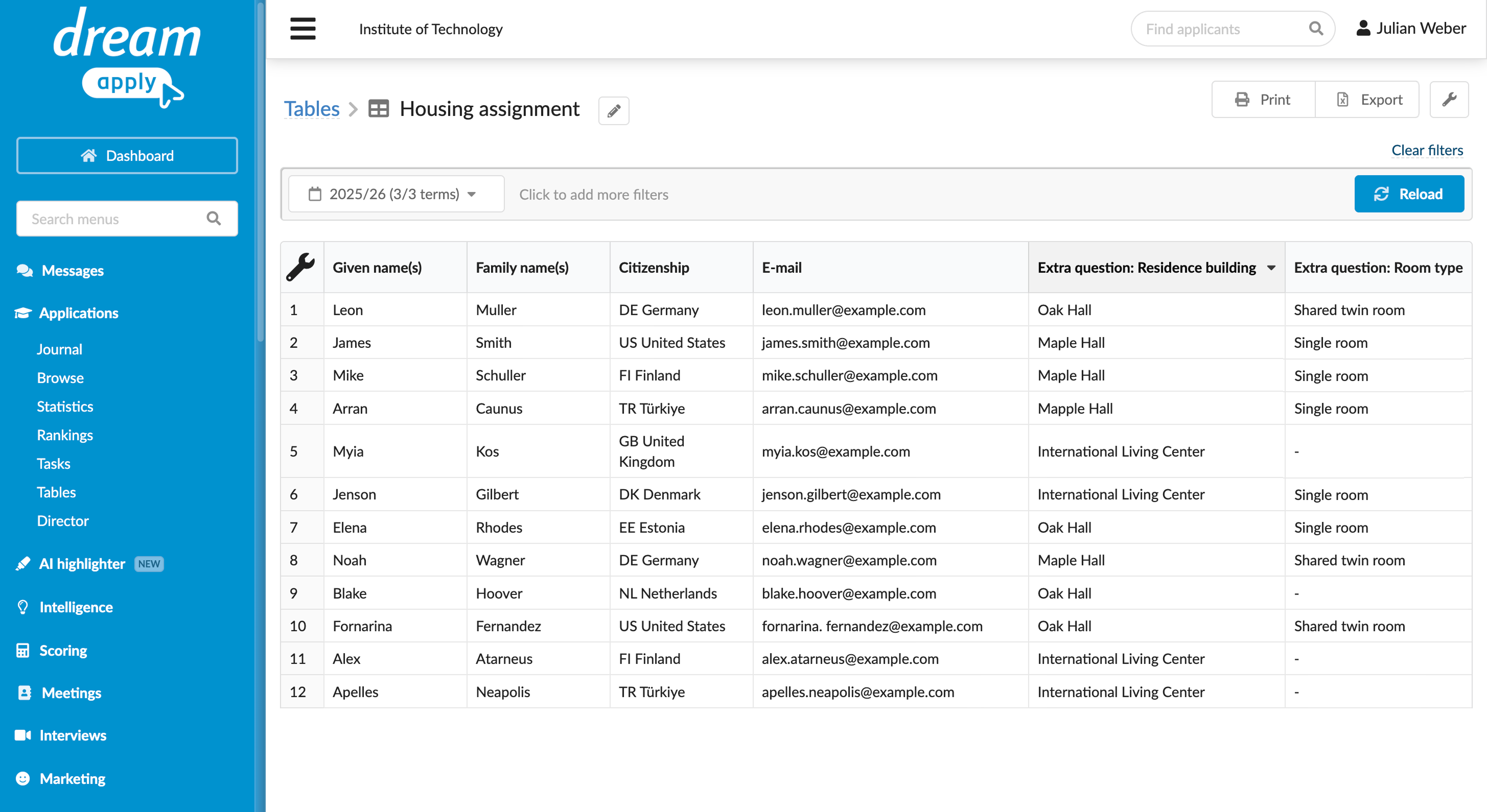
Task: Click the DK Denmark citizenship cell
Action: [x=682, y=494]
